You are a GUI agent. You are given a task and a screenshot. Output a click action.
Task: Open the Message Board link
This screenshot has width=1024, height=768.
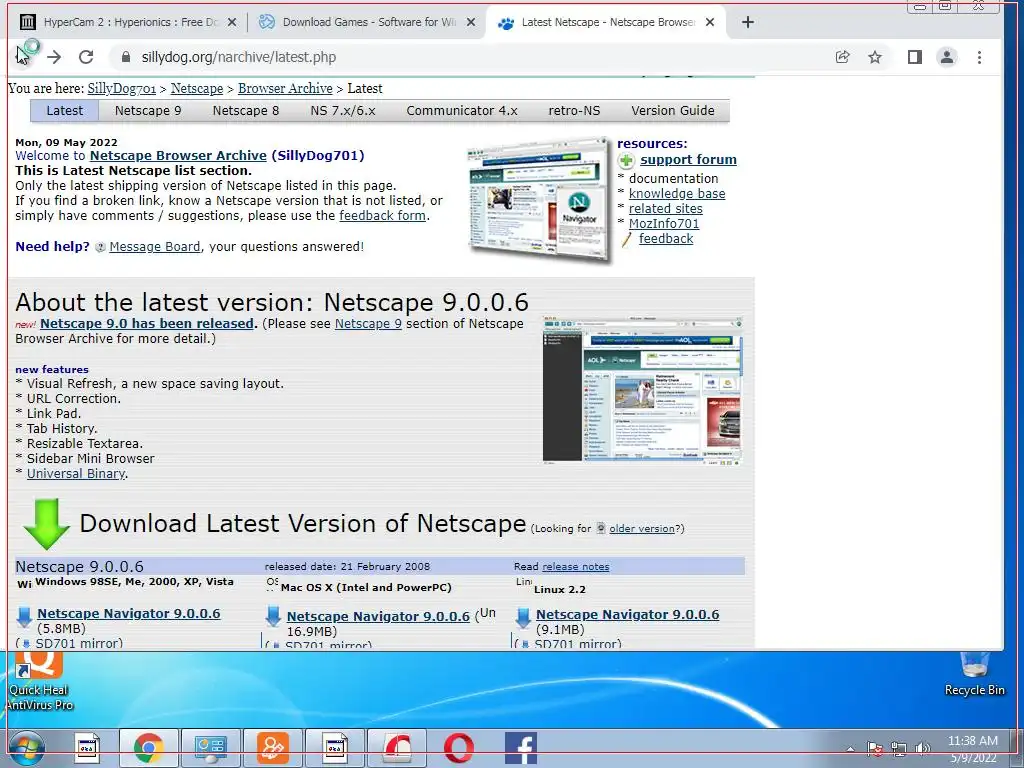pos(155,246)
